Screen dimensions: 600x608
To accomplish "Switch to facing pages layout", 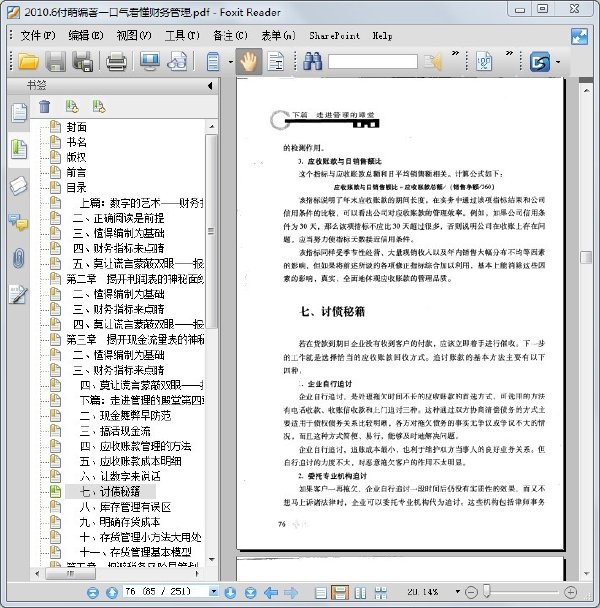I will coord(360,592).
